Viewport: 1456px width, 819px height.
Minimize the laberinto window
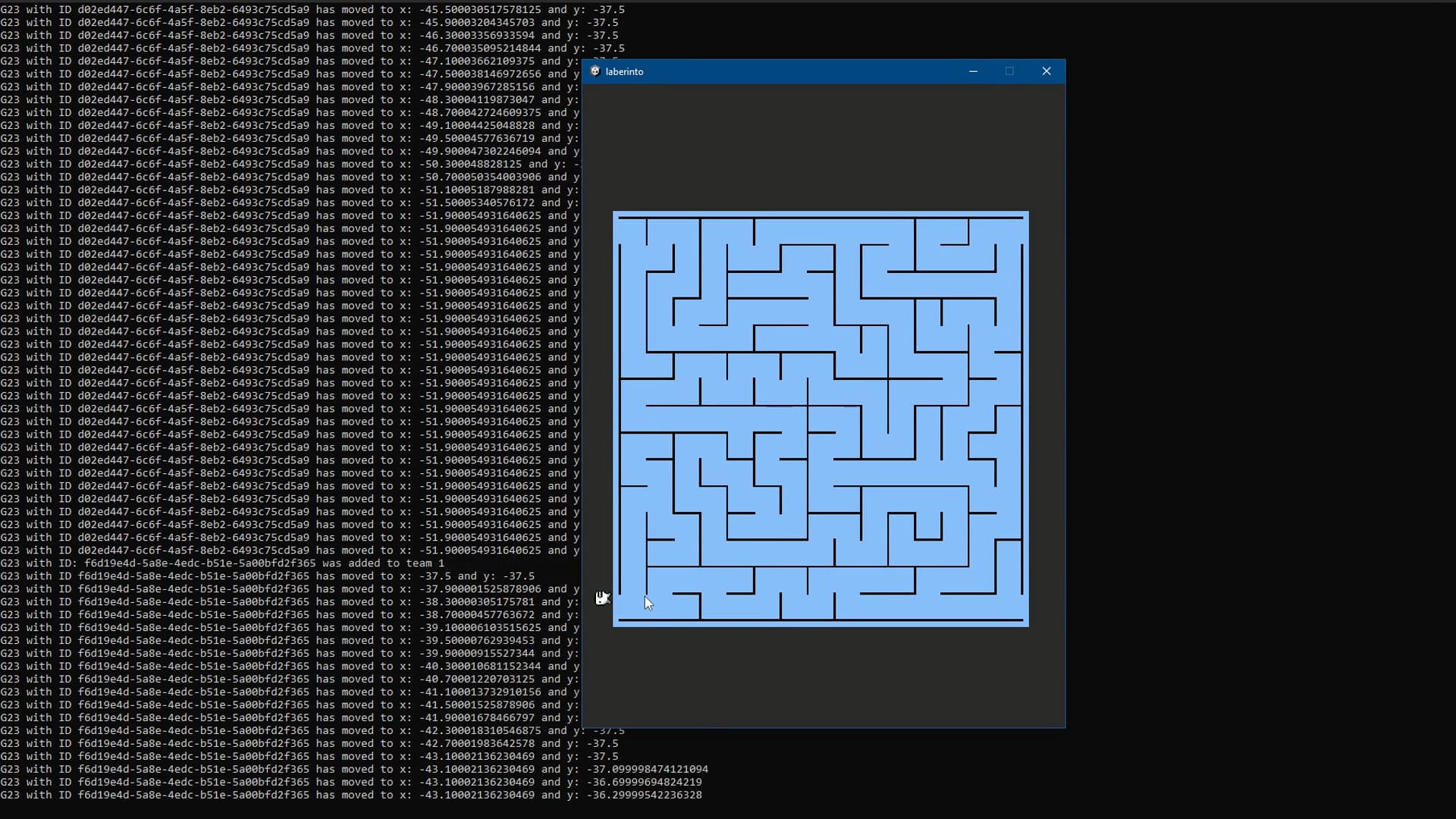973,71
